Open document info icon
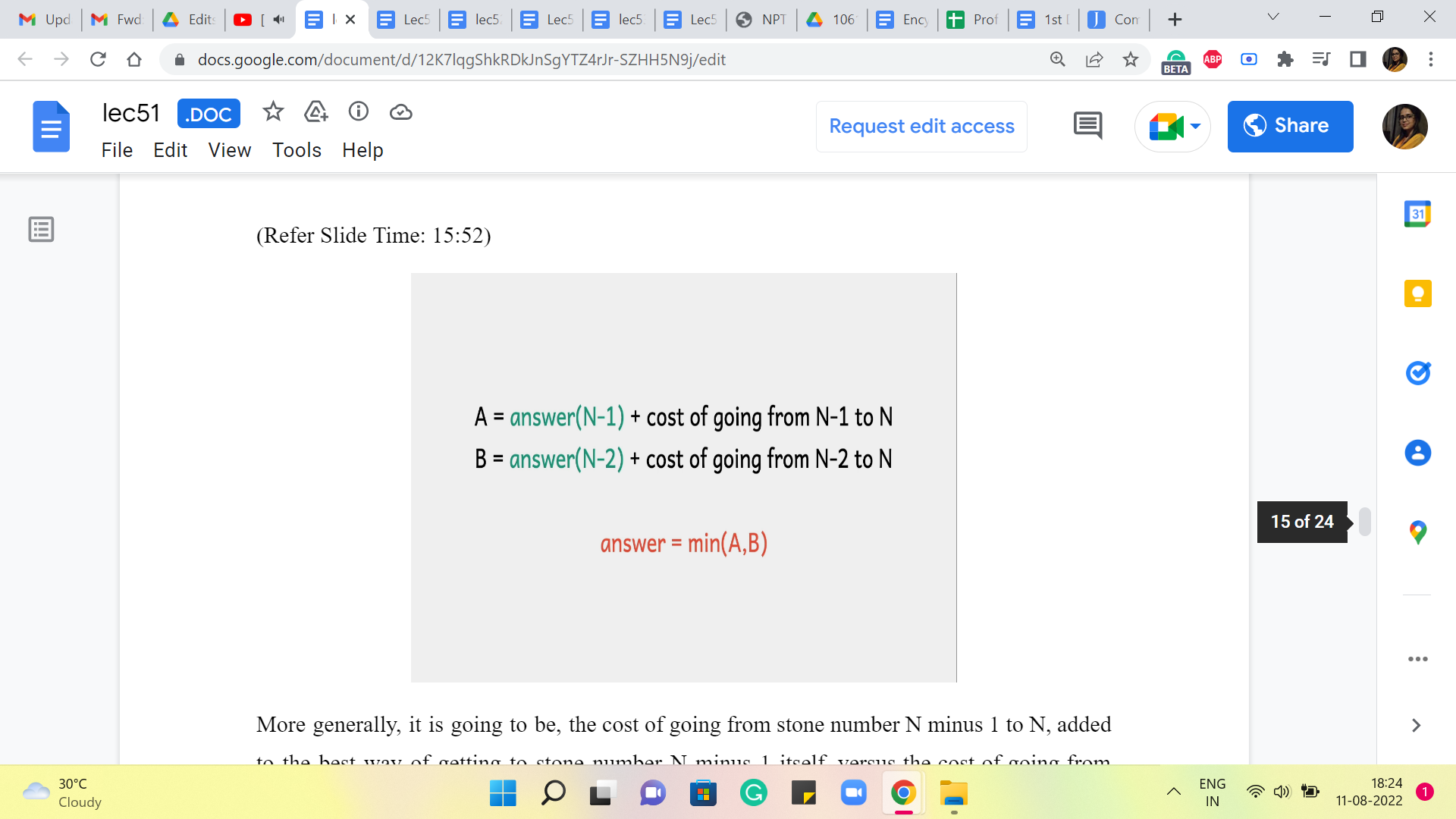The height and width of the screenshot is (819, 1456). coord(358,112)
